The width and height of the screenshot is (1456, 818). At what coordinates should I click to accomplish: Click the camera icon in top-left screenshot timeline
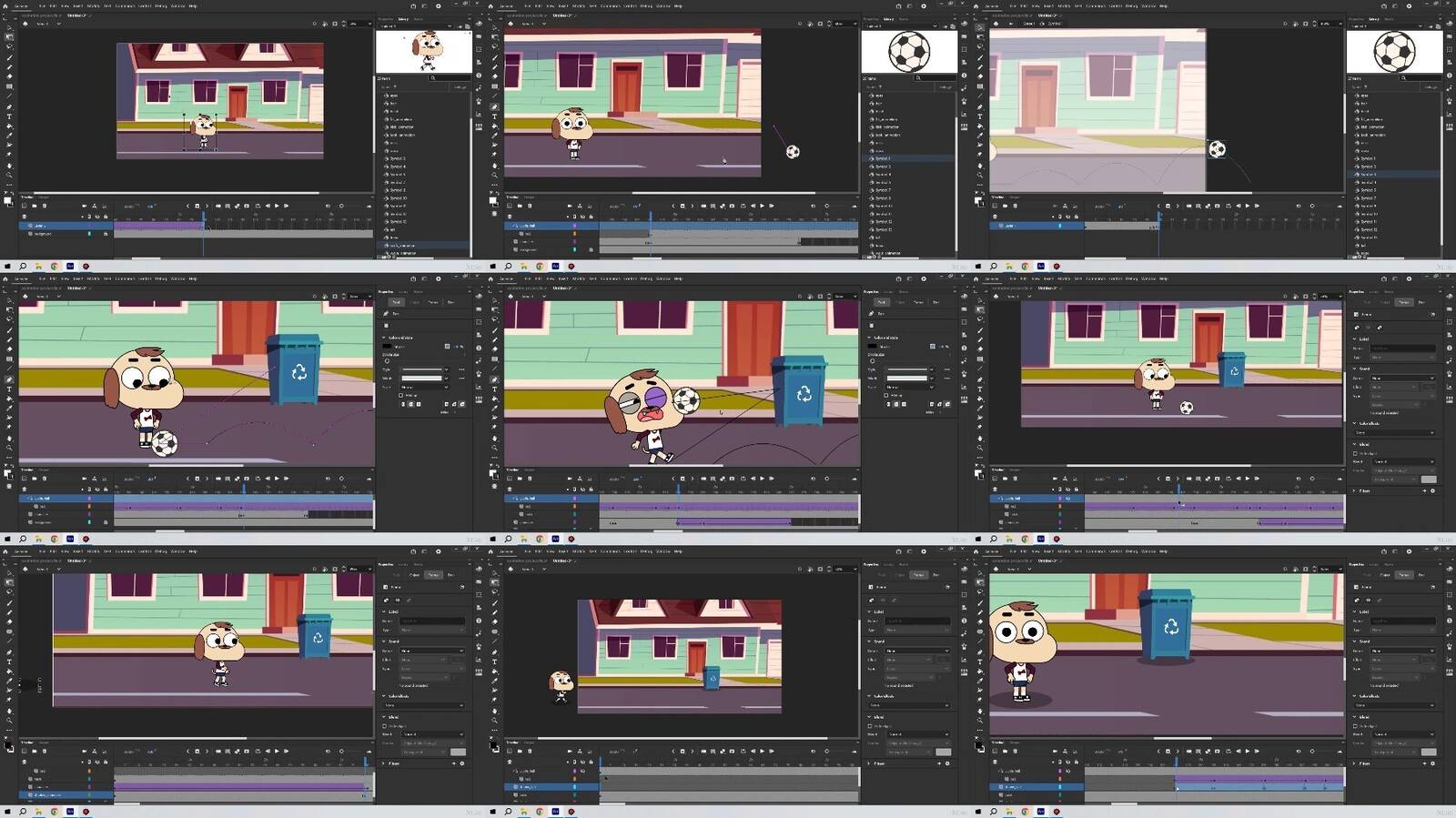pos(84,206)
